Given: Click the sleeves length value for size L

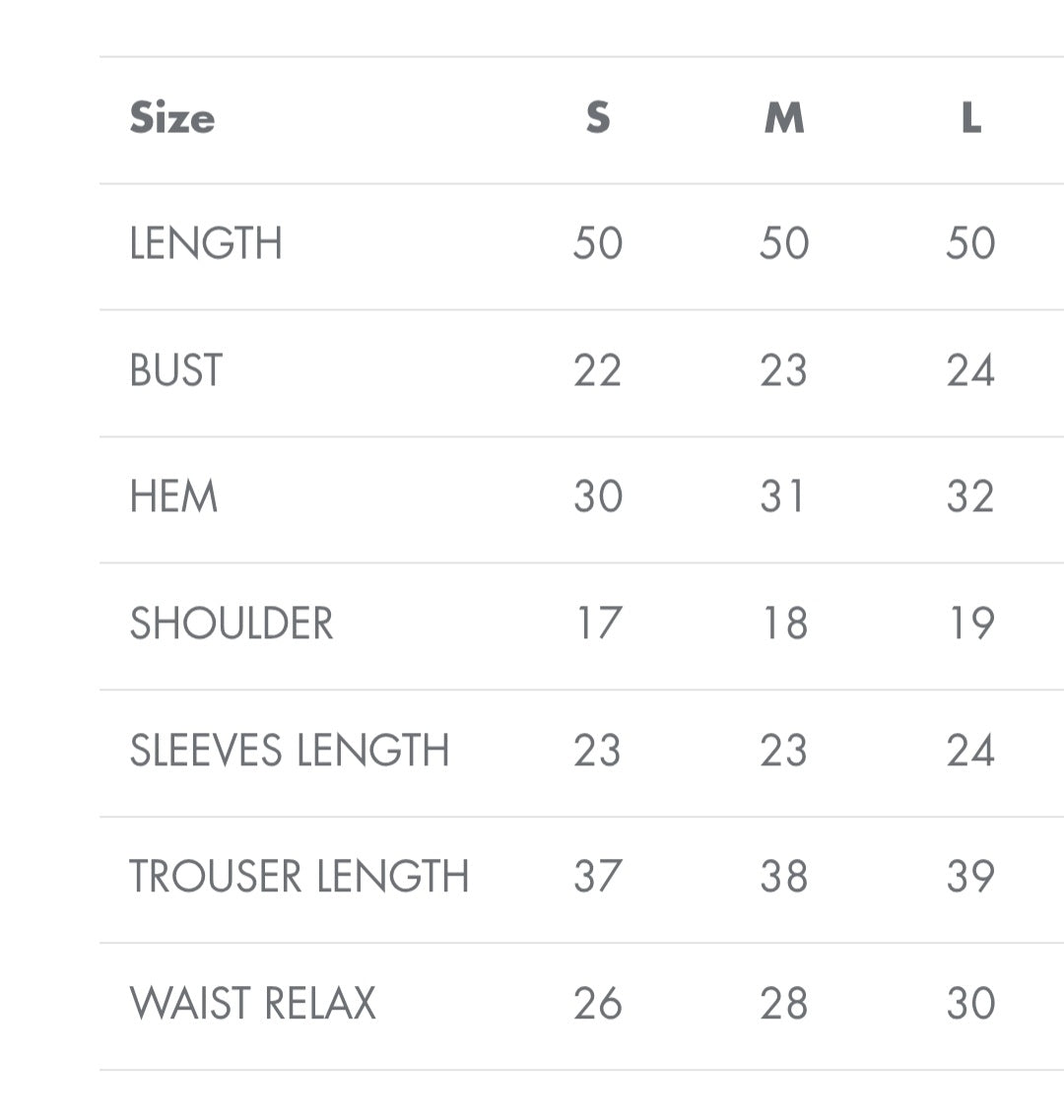Looking at the screenshot, I should pyautogui.click(x=971, y=751).
